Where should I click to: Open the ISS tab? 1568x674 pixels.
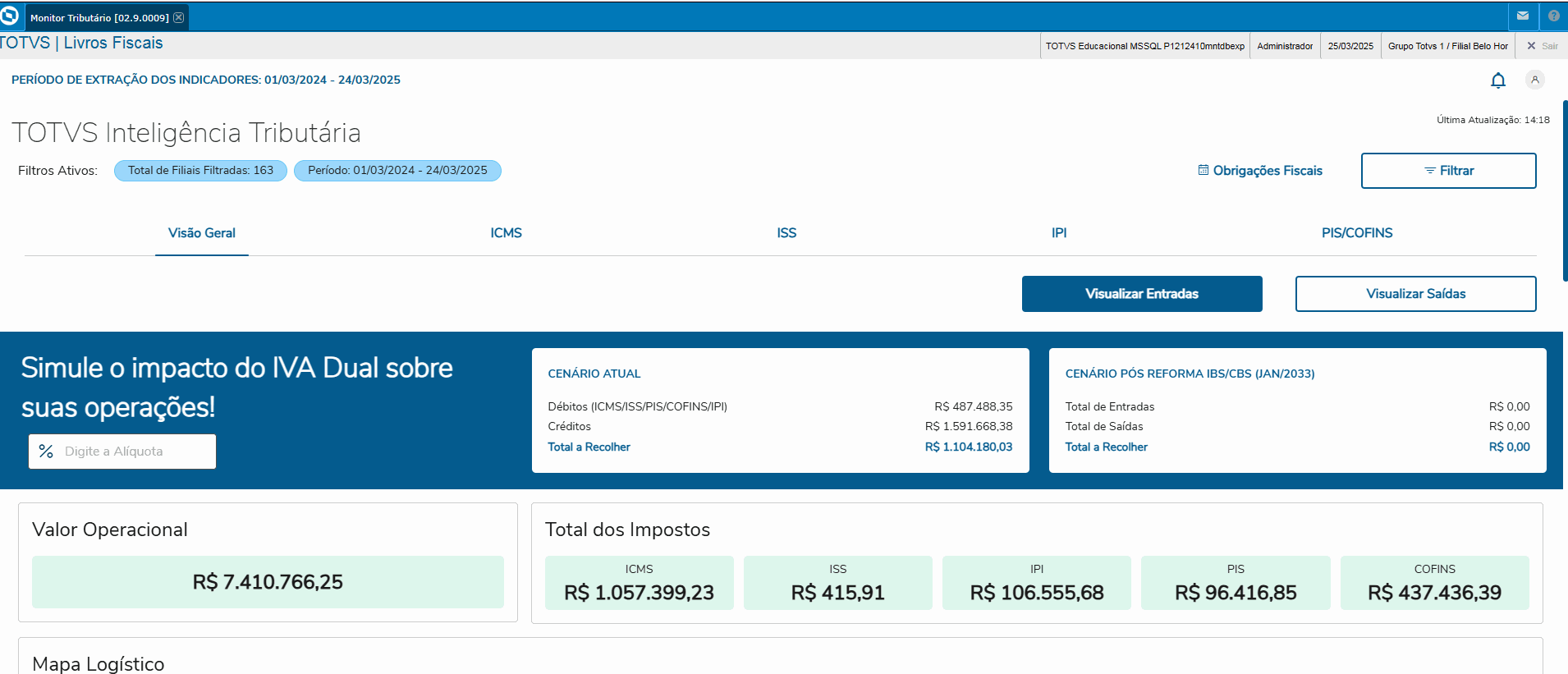(786, 233)
